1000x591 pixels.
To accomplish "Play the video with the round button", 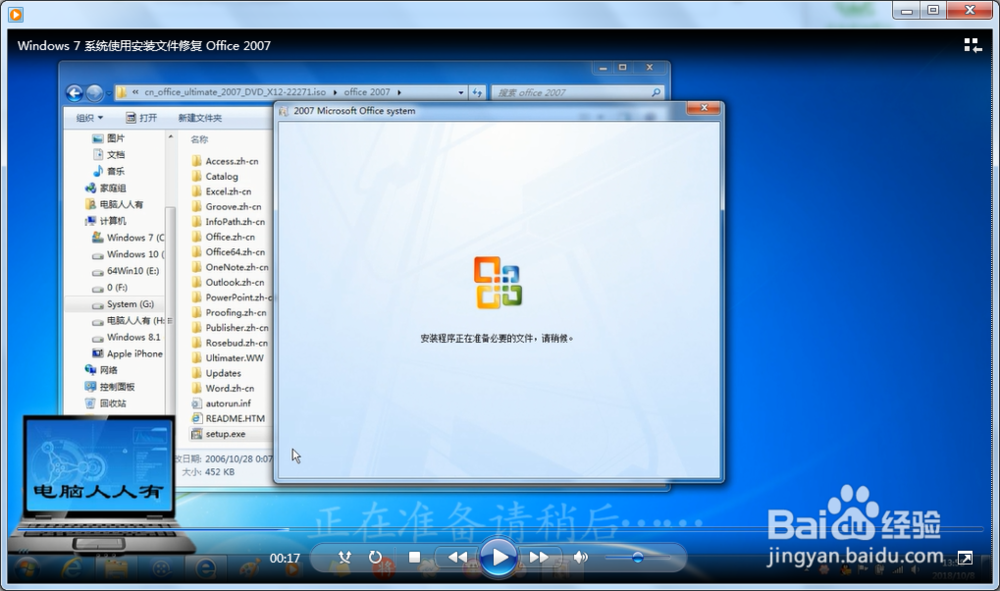I will (498, 557).
